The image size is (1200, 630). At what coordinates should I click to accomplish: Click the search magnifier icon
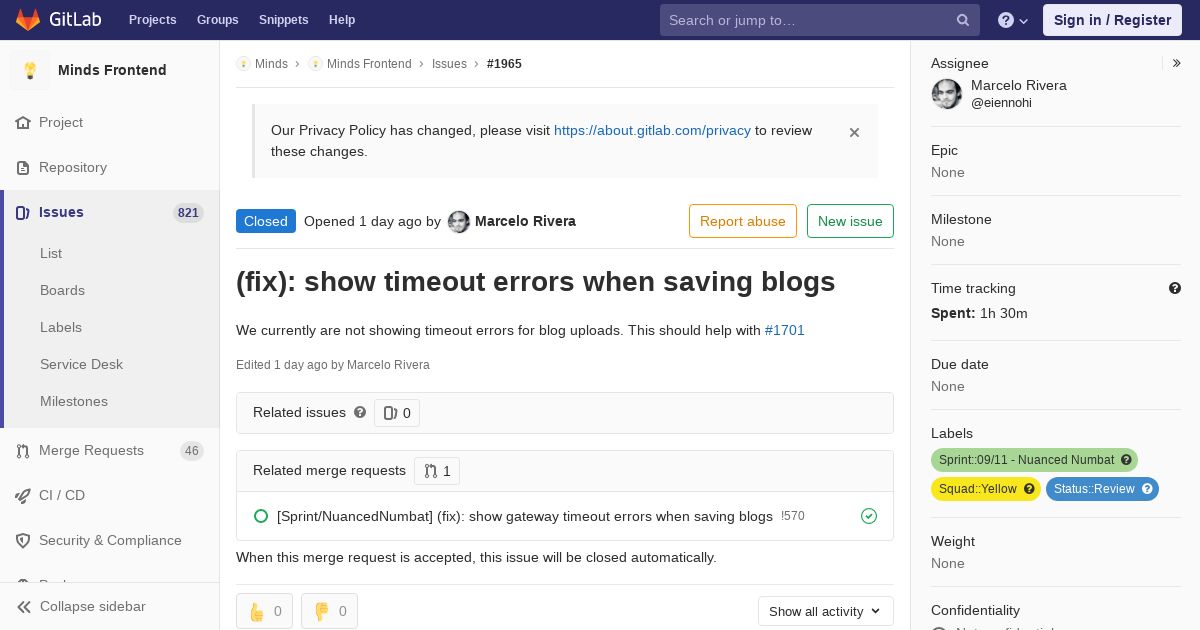point(963,20)
